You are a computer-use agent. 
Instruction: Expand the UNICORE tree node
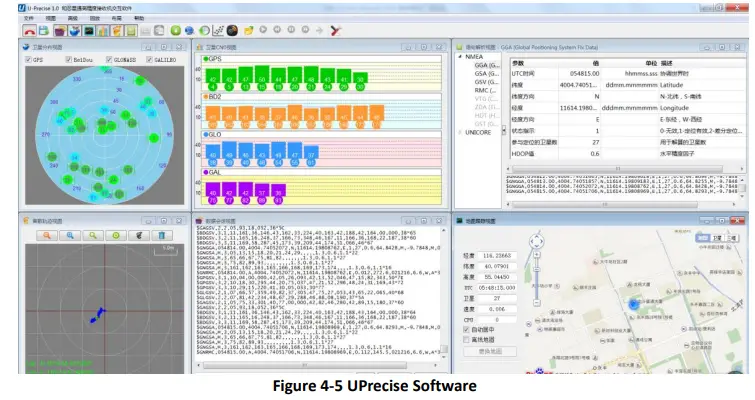coord(460,132)
